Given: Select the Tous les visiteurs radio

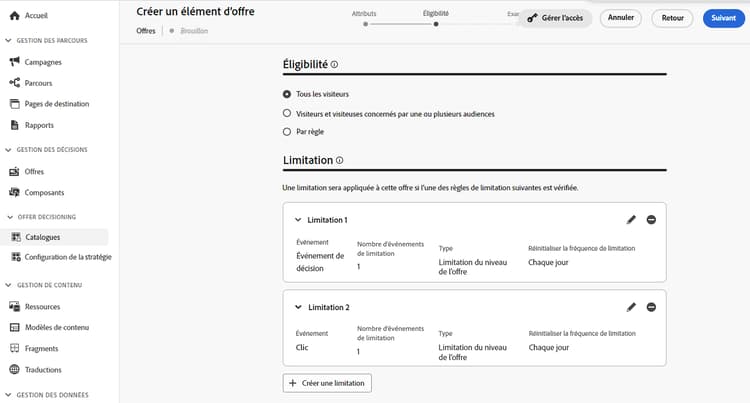Looking at the screenshot, I should pos(287,94).
